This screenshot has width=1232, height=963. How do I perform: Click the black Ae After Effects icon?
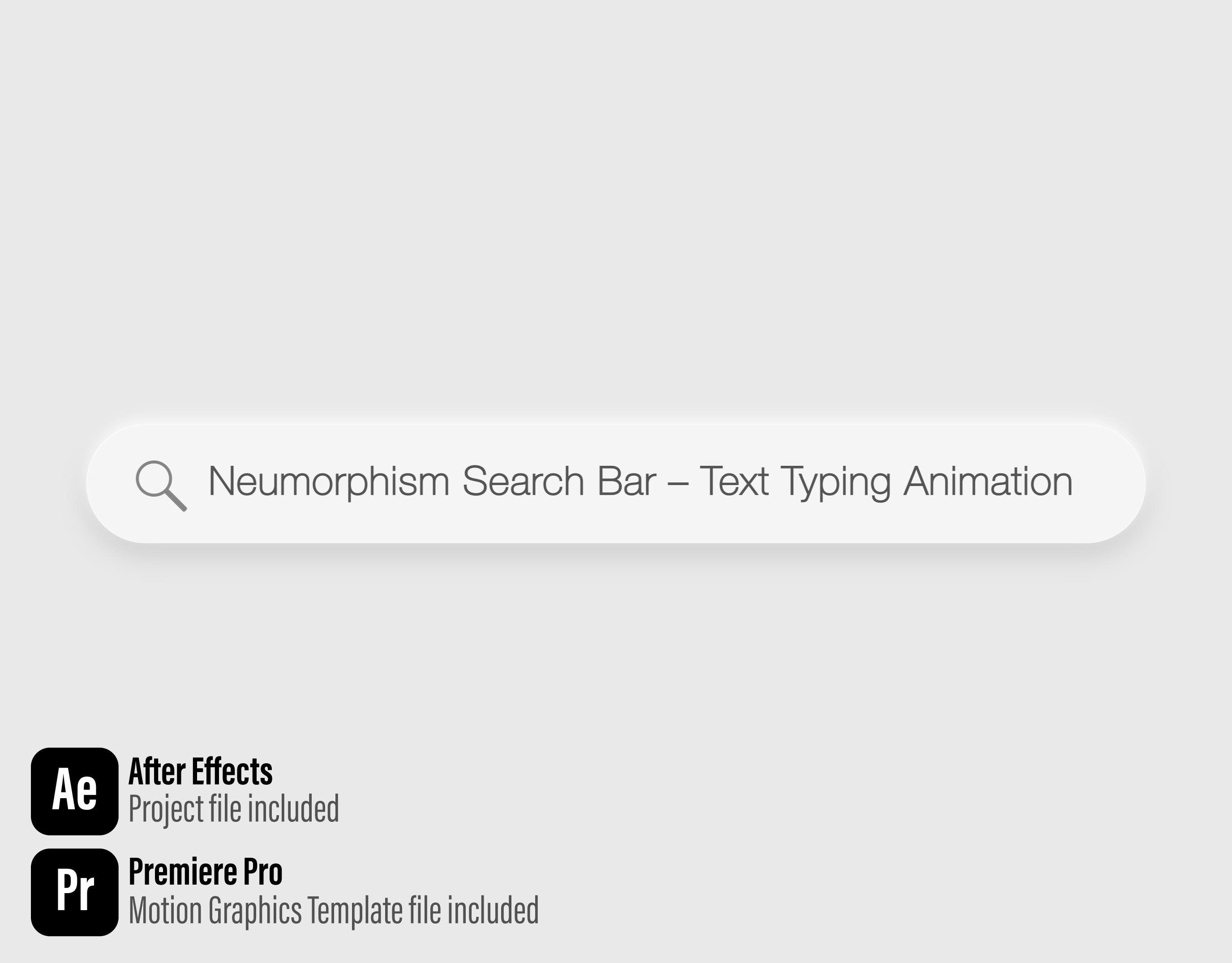[74, 791]
